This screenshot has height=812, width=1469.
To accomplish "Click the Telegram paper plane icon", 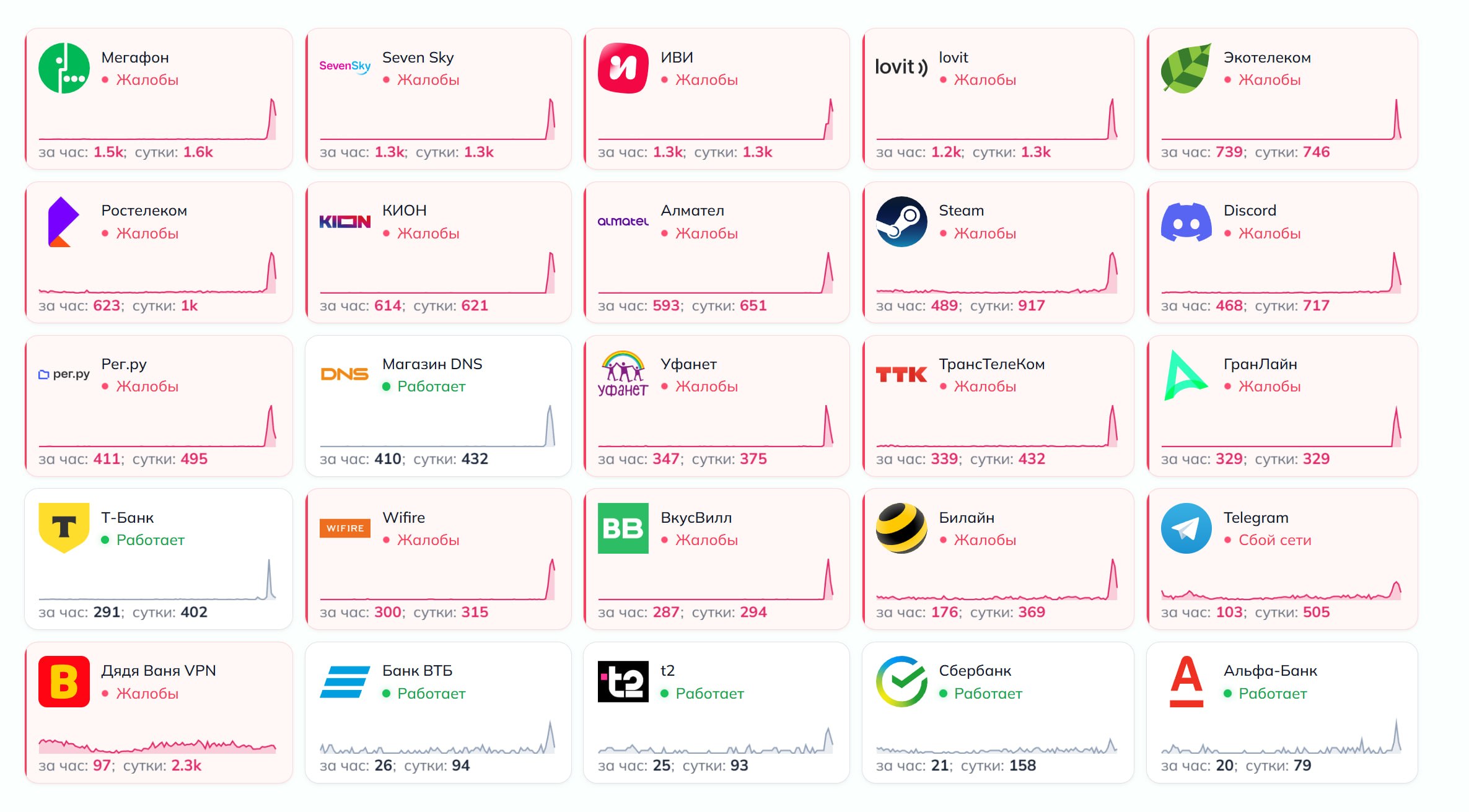I will [x=1186, y=528].
